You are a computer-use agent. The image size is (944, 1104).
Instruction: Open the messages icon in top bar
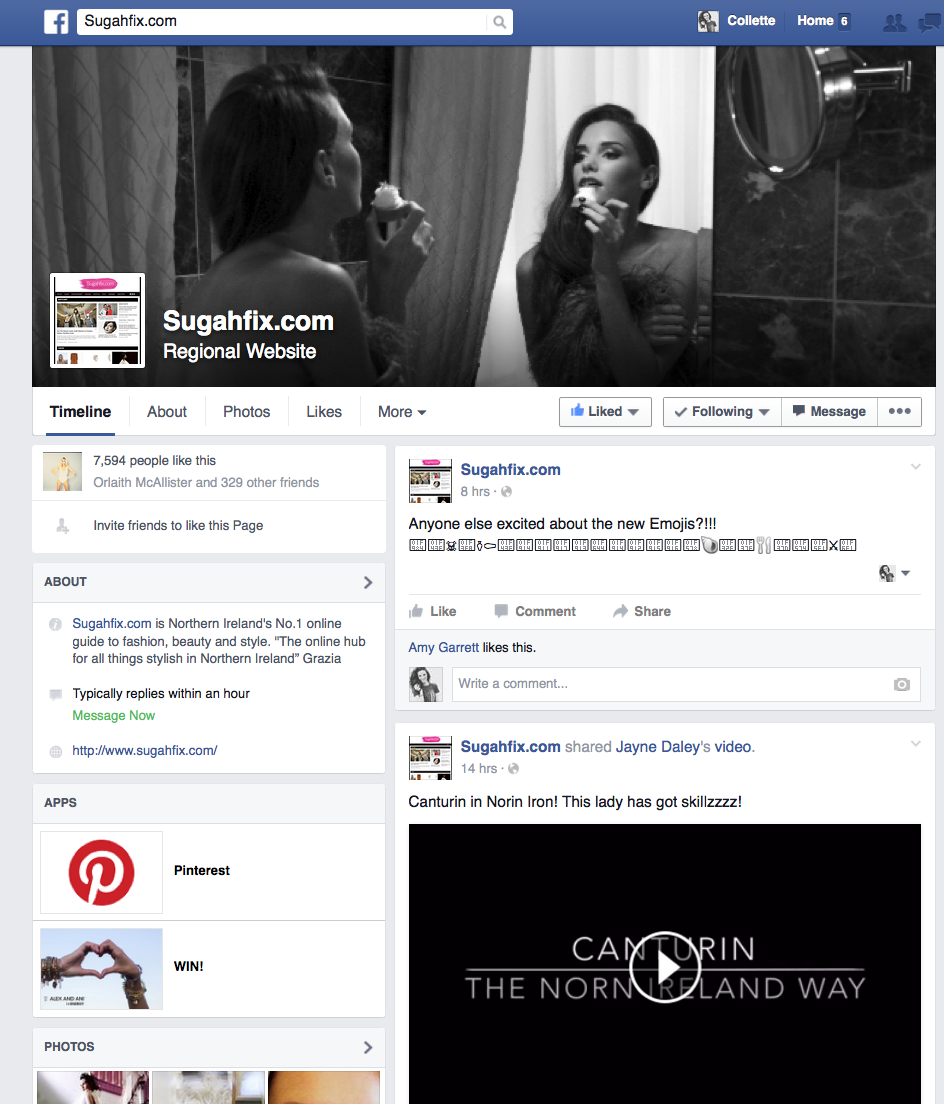(x=931, y=23)
